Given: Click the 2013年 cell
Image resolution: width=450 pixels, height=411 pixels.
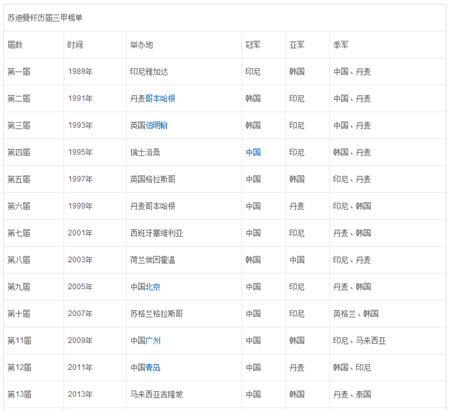Looking at the screenshot, I should tap(80, 395).
